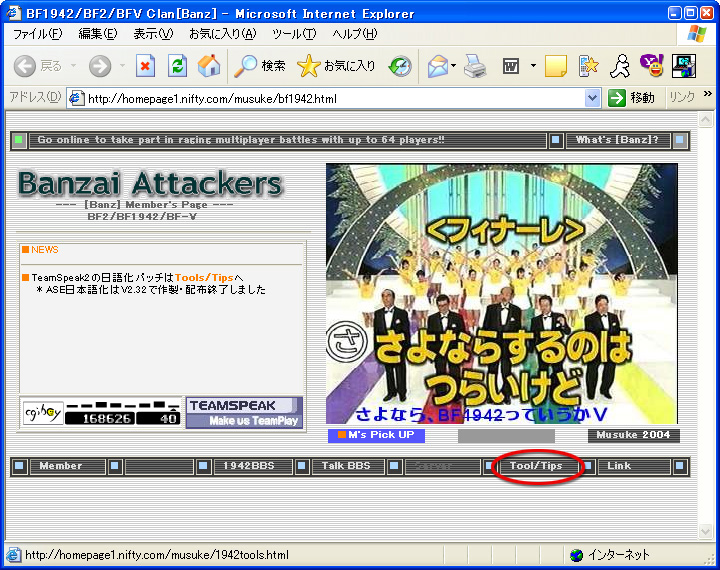Screen dimensions: 720x570
Task: Click the M's Pick UP label
Action: point(376,435)
